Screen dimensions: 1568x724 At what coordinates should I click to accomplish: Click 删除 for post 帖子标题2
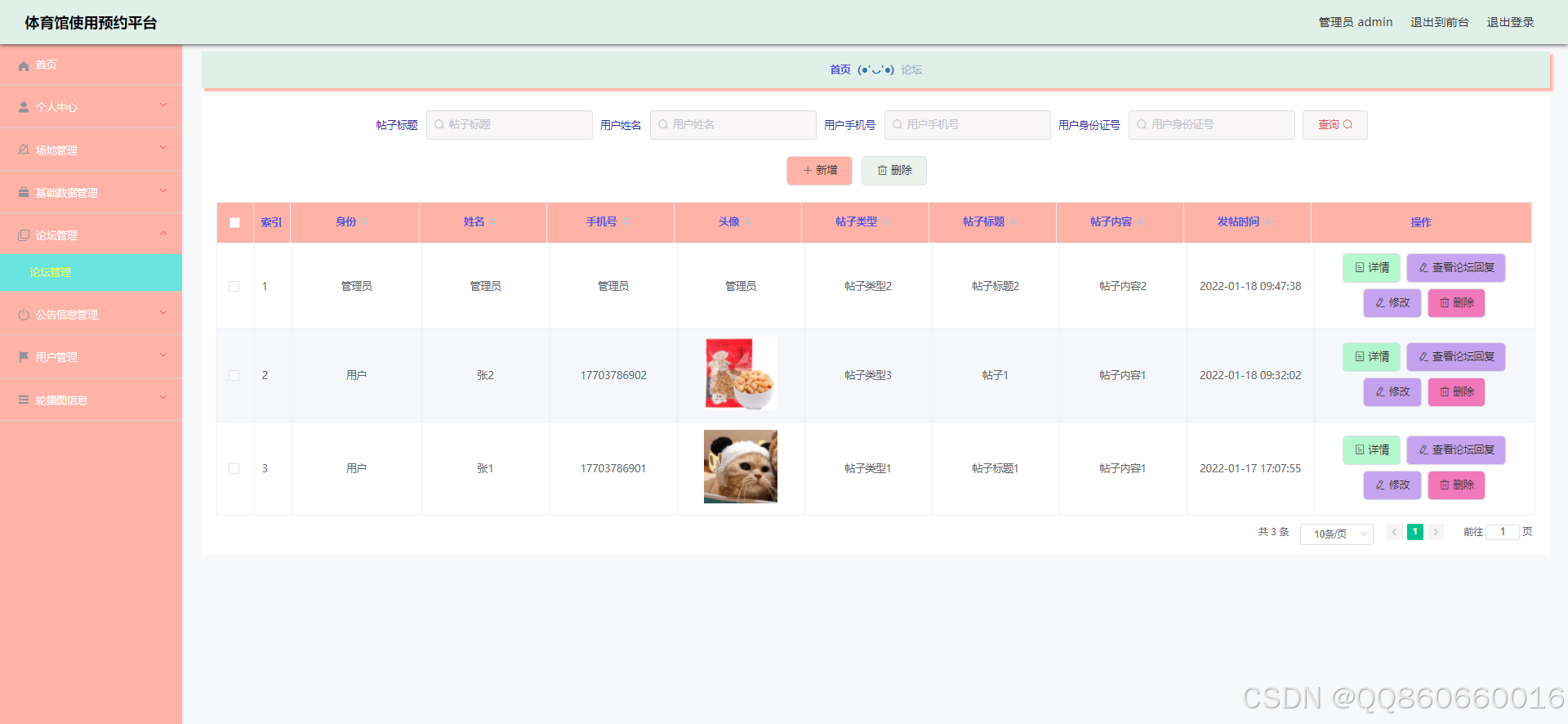point(1457,303)
